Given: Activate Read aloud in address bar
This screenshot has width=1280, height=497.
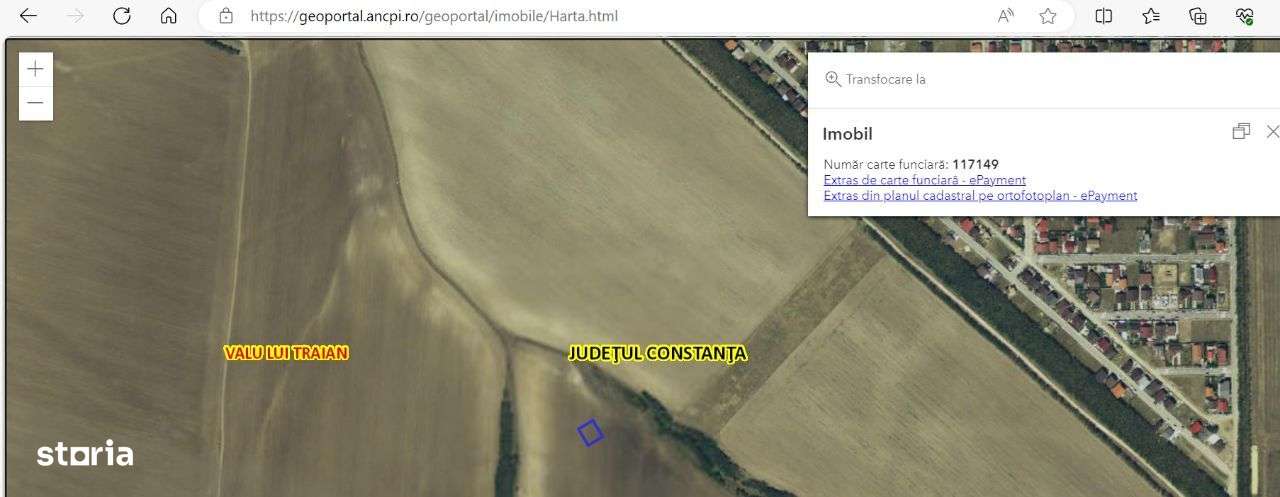Looking at the screenshot, I should click(1006, 16).
